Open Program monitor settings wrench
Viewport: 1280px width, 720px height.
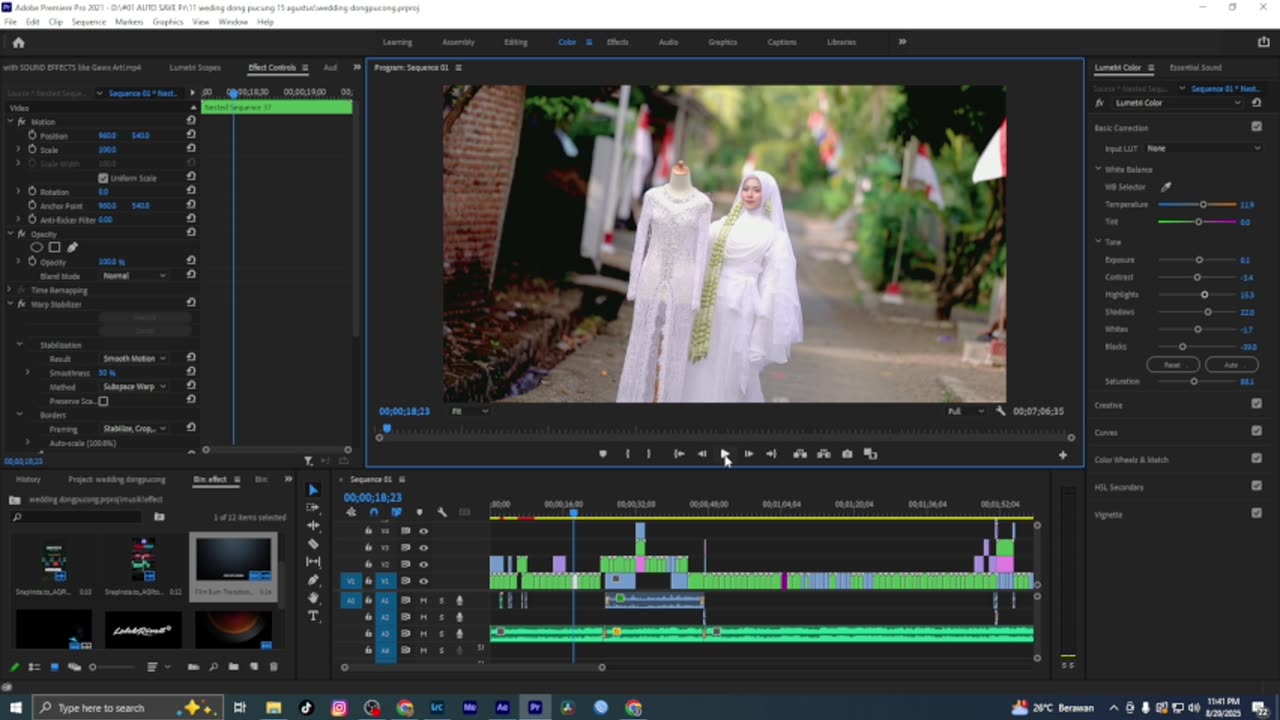coord(1000,411)
